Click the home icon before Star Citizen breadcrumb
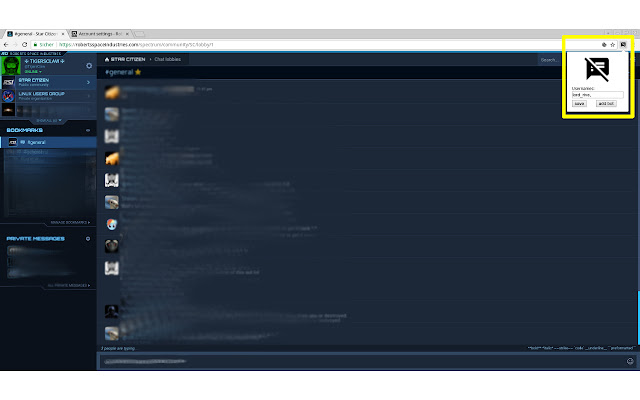 tap(107, 59)
